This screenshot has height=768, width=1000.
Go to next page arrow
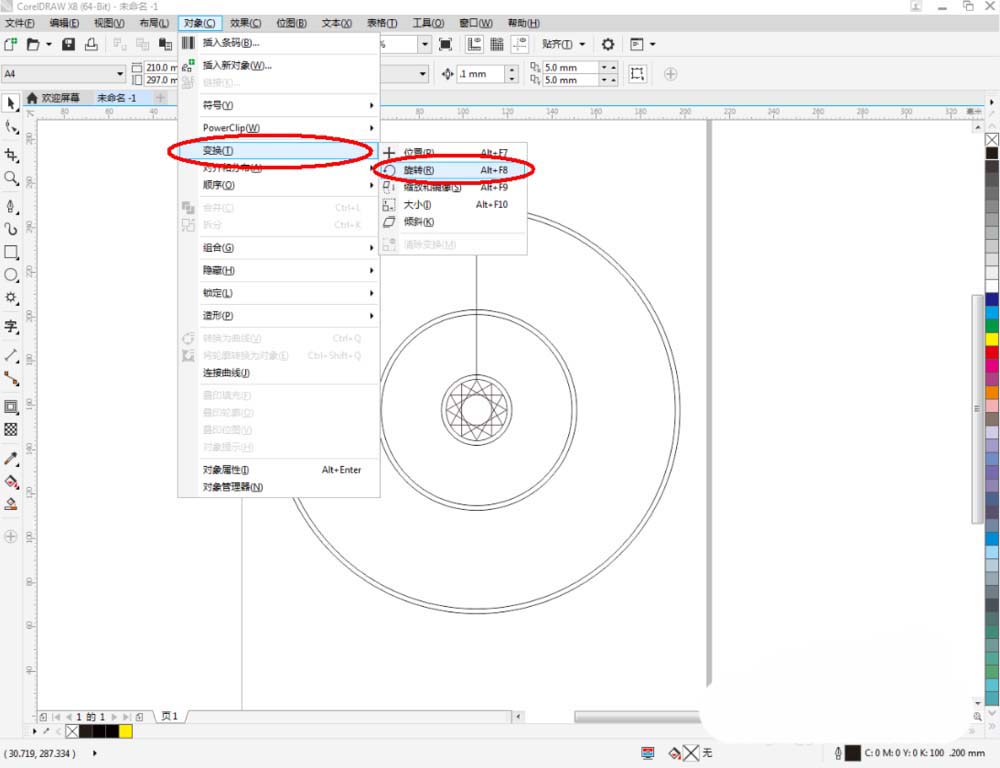[x=114, y=717]
